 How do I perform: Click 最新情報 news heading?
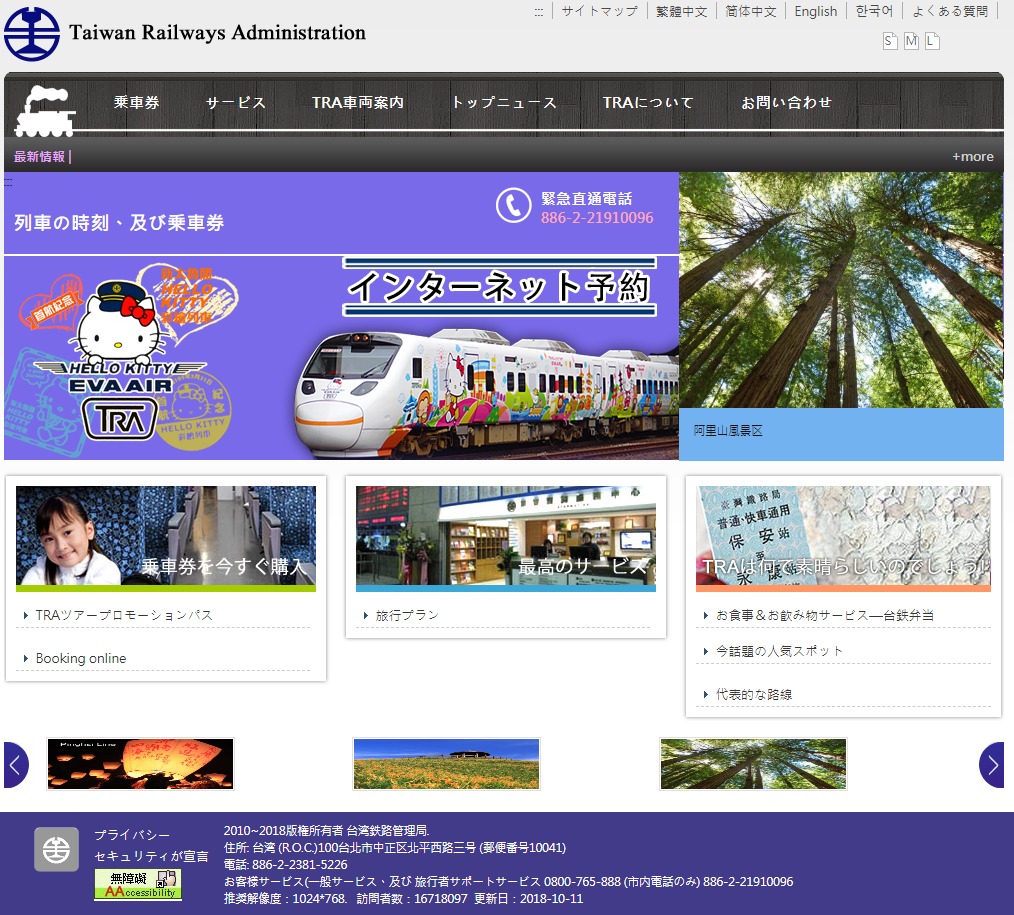point(39,156)
